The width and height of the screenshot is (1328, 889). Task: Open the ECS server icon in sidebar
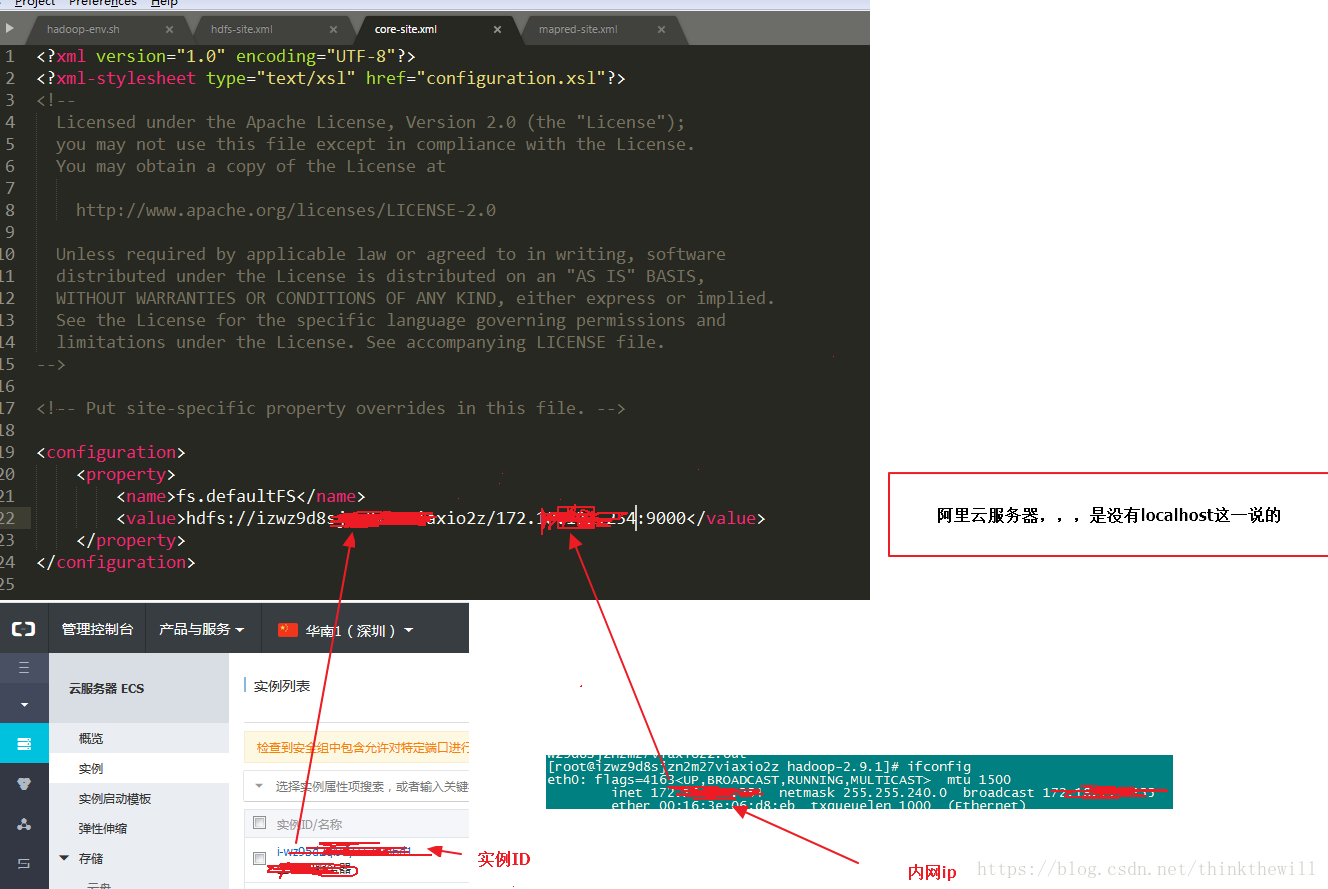tap(24, 744)
